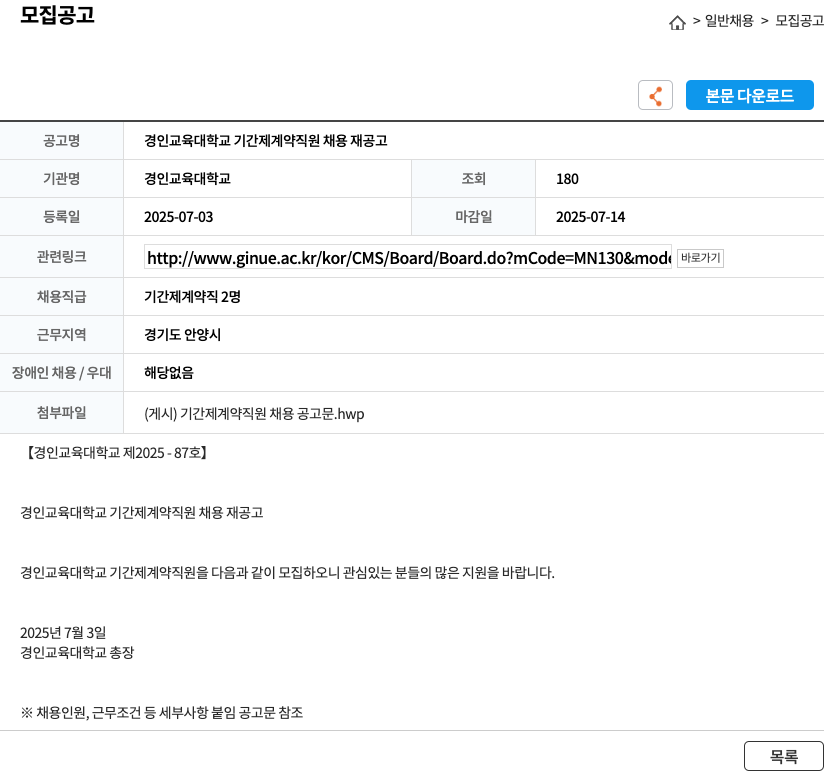
Task: Click 기관명 value 경인교육대학교
Action: pos(187,179)
